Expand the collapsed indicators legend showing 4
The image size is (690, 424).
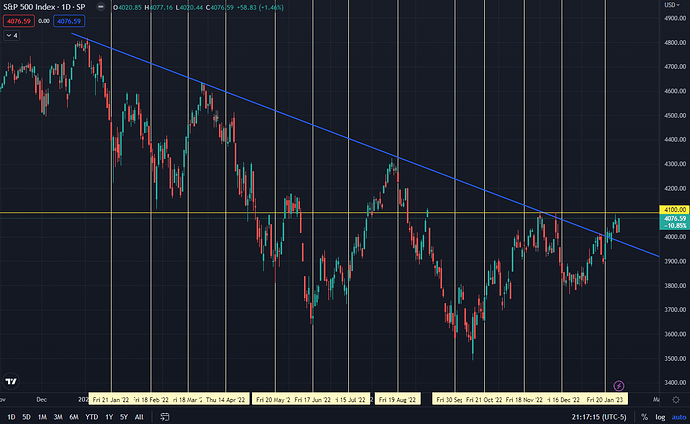click(12, 36)
